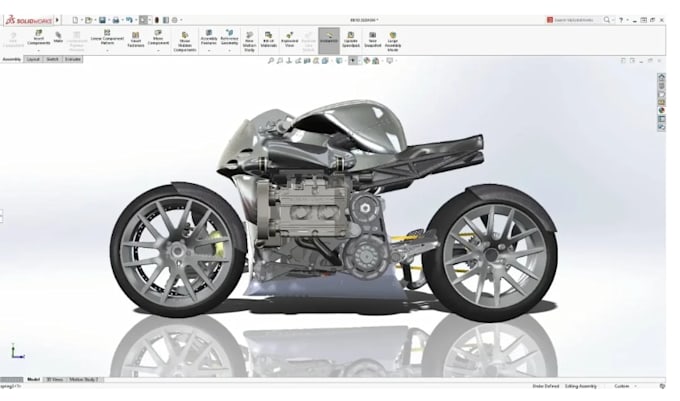Click the Mate tool
The image size is (680, 401).
58,37
